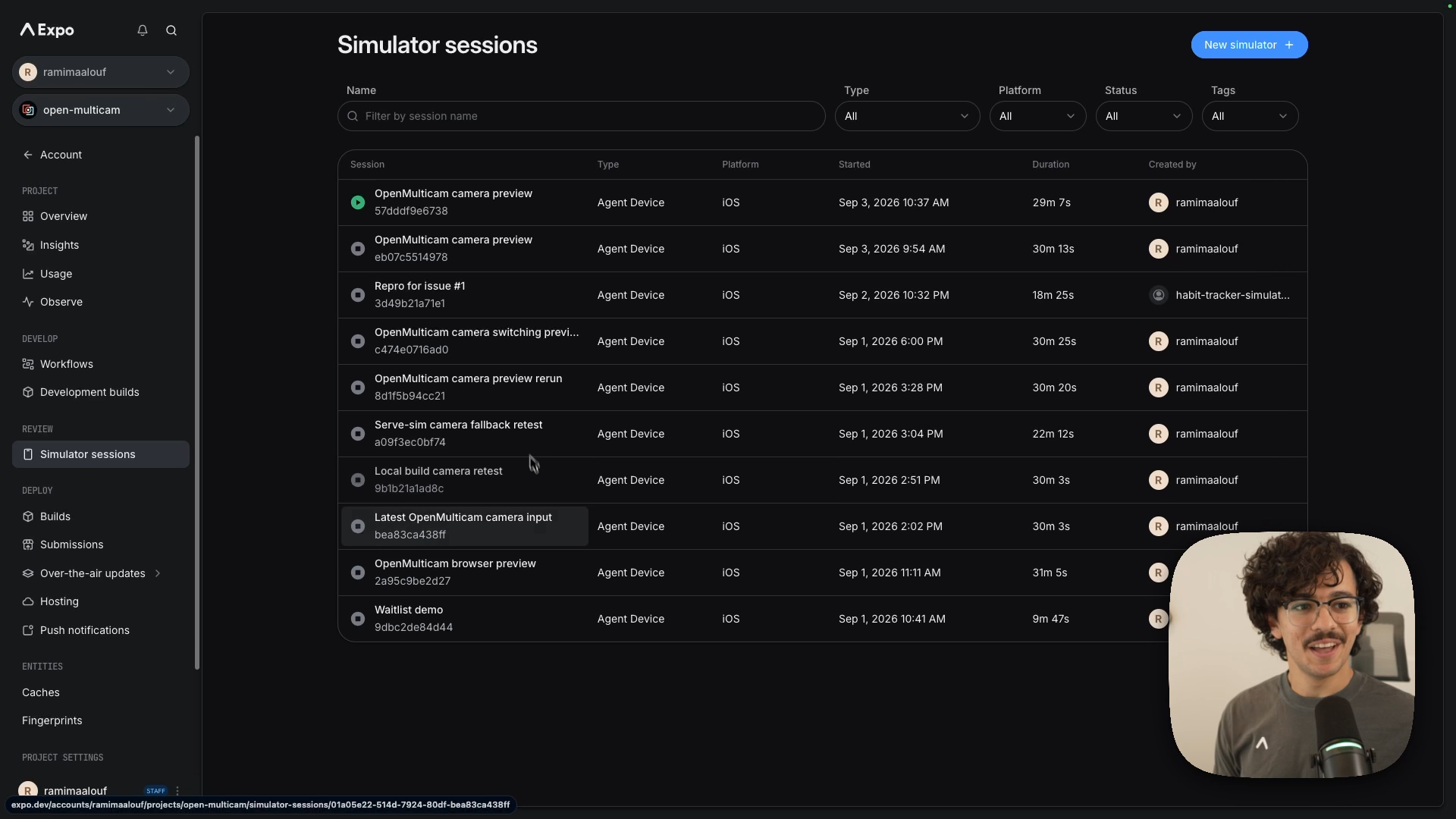Open Fingerprints under Entities
Image resolution: width=1456 pixels, height=819 pixels.
click(x=52, y=720)
